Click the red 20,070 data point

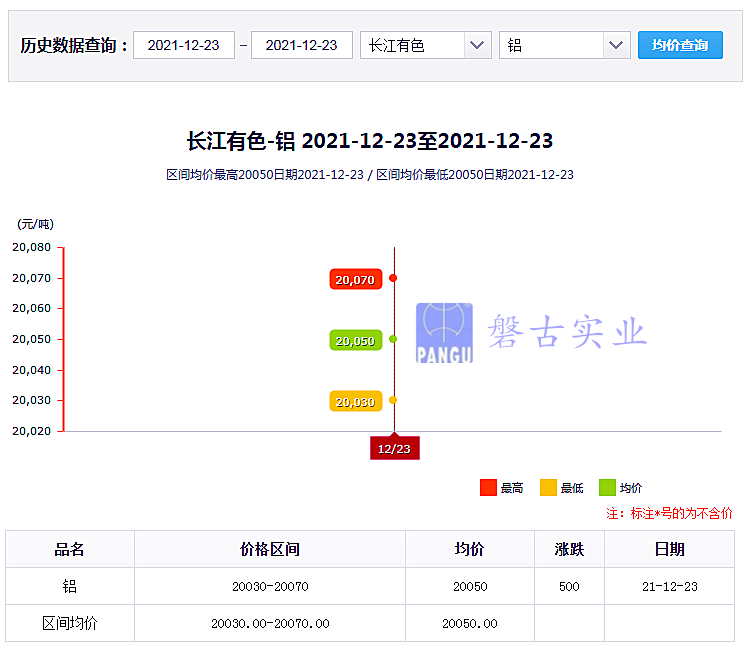click(x=393, y=278)
